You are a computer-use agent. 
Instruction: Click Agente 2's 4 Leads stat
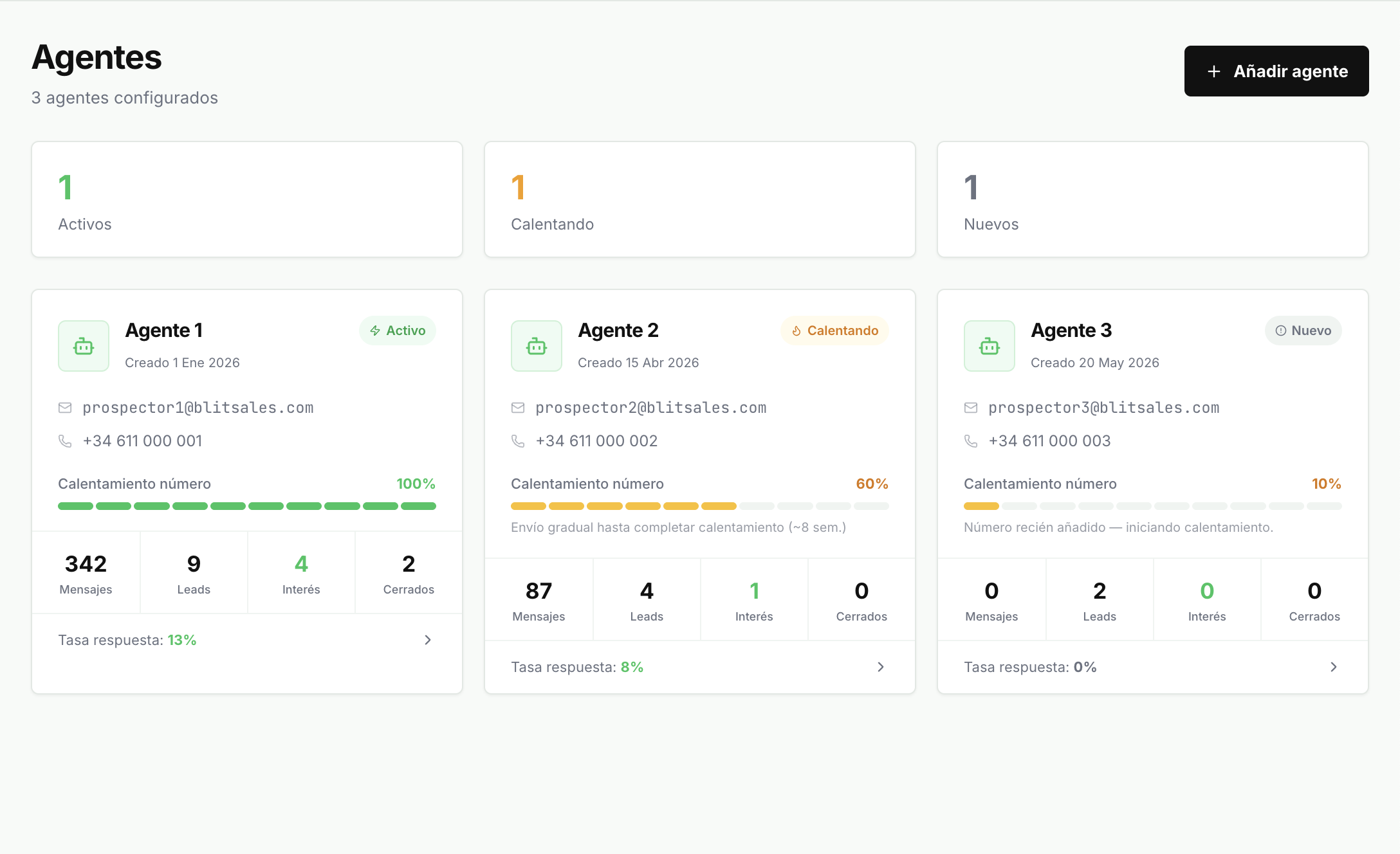pyautogui.click(x=647, y=600)
